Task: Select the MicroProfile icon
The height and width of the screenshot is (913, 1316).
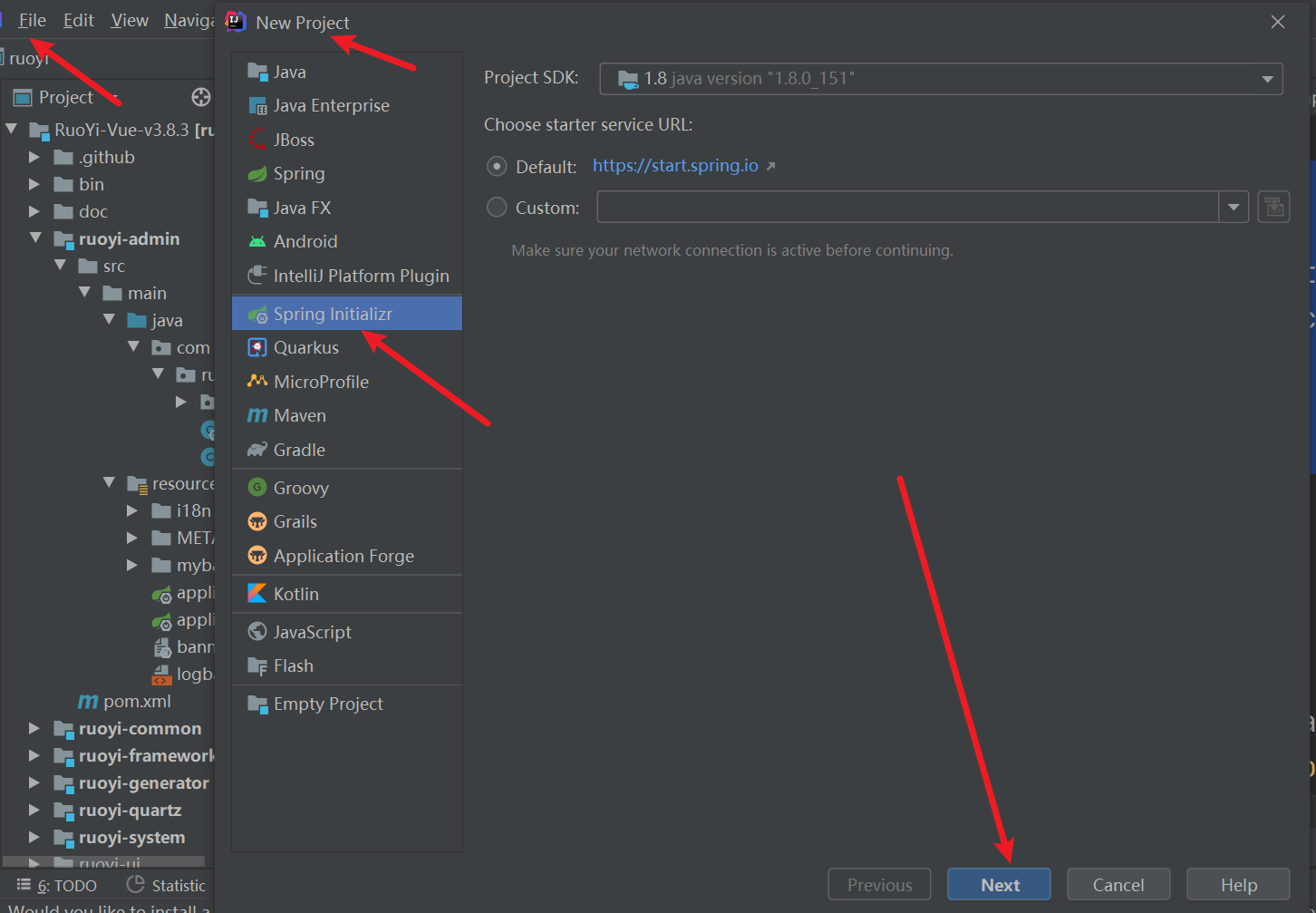Action: point(257,382)
